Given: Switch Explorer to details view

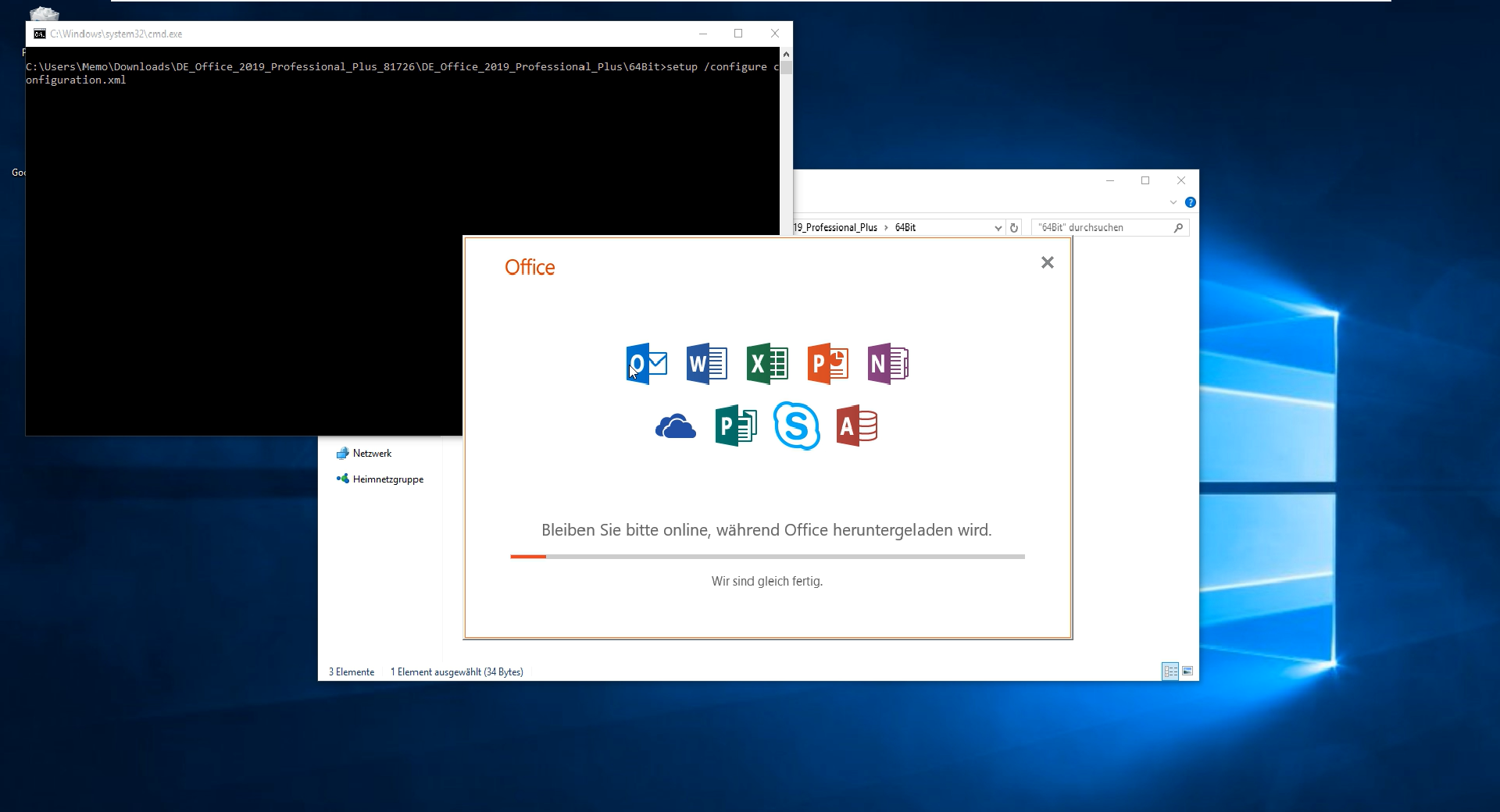Looking at the screenshot, I should point(1170,671).
